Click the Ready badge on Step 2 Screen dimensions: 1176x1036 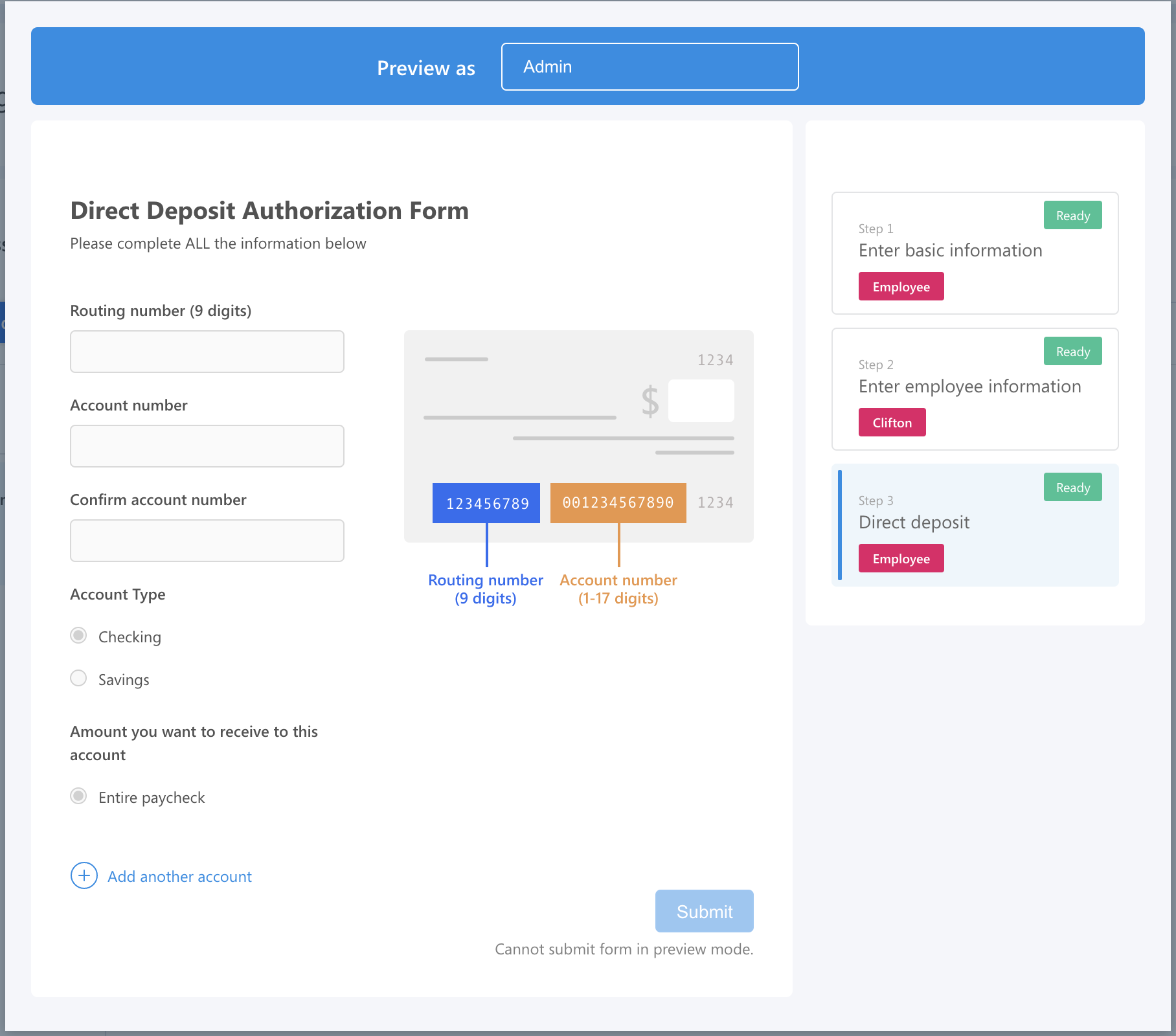[1072, 352]
